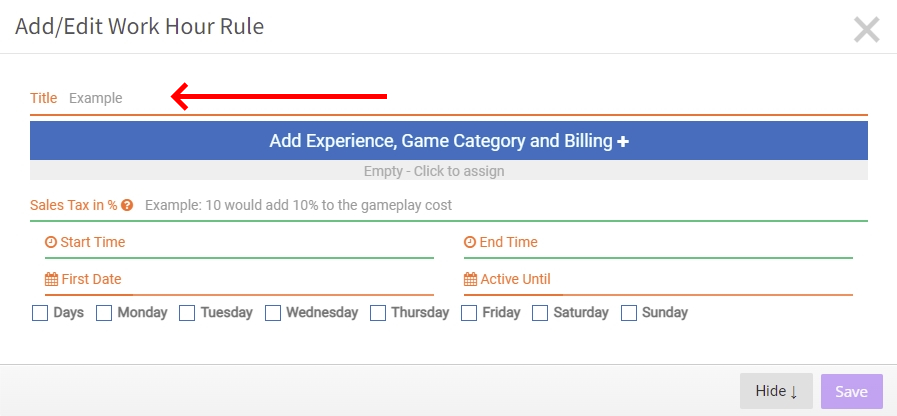Close the Add/Edit Work Hour Rule dialog
Image resolution: width=897 pixels, height=416 pixels.
867,30
